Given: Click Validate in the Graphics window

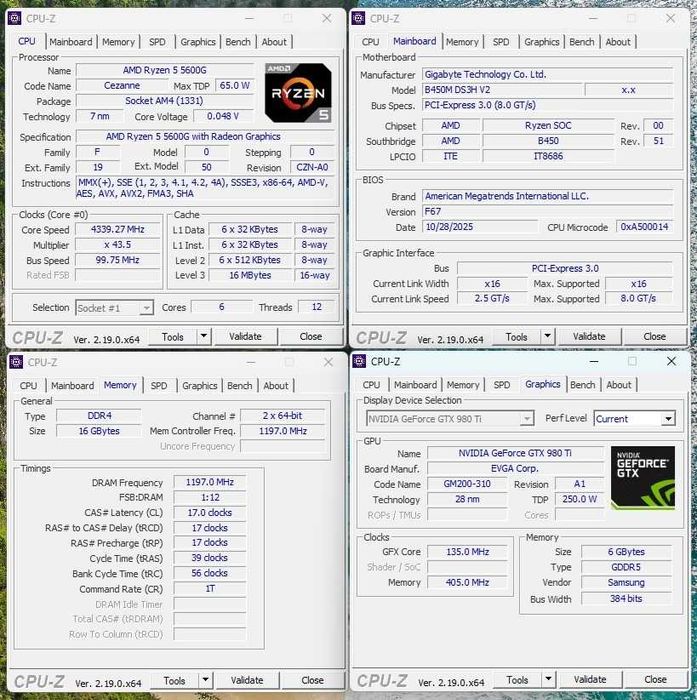Looking at the screenshot, I should click(x=590, y=679).
